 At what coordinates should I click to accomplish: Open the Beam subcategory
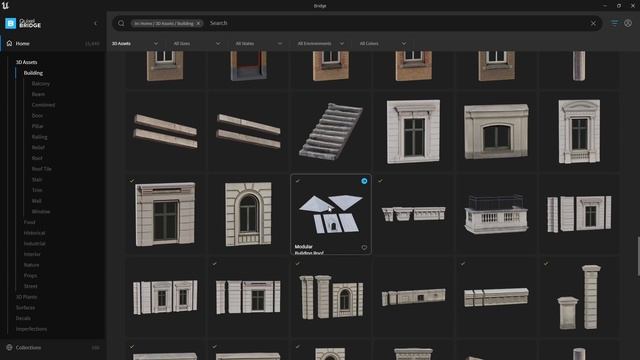[38, 94]
